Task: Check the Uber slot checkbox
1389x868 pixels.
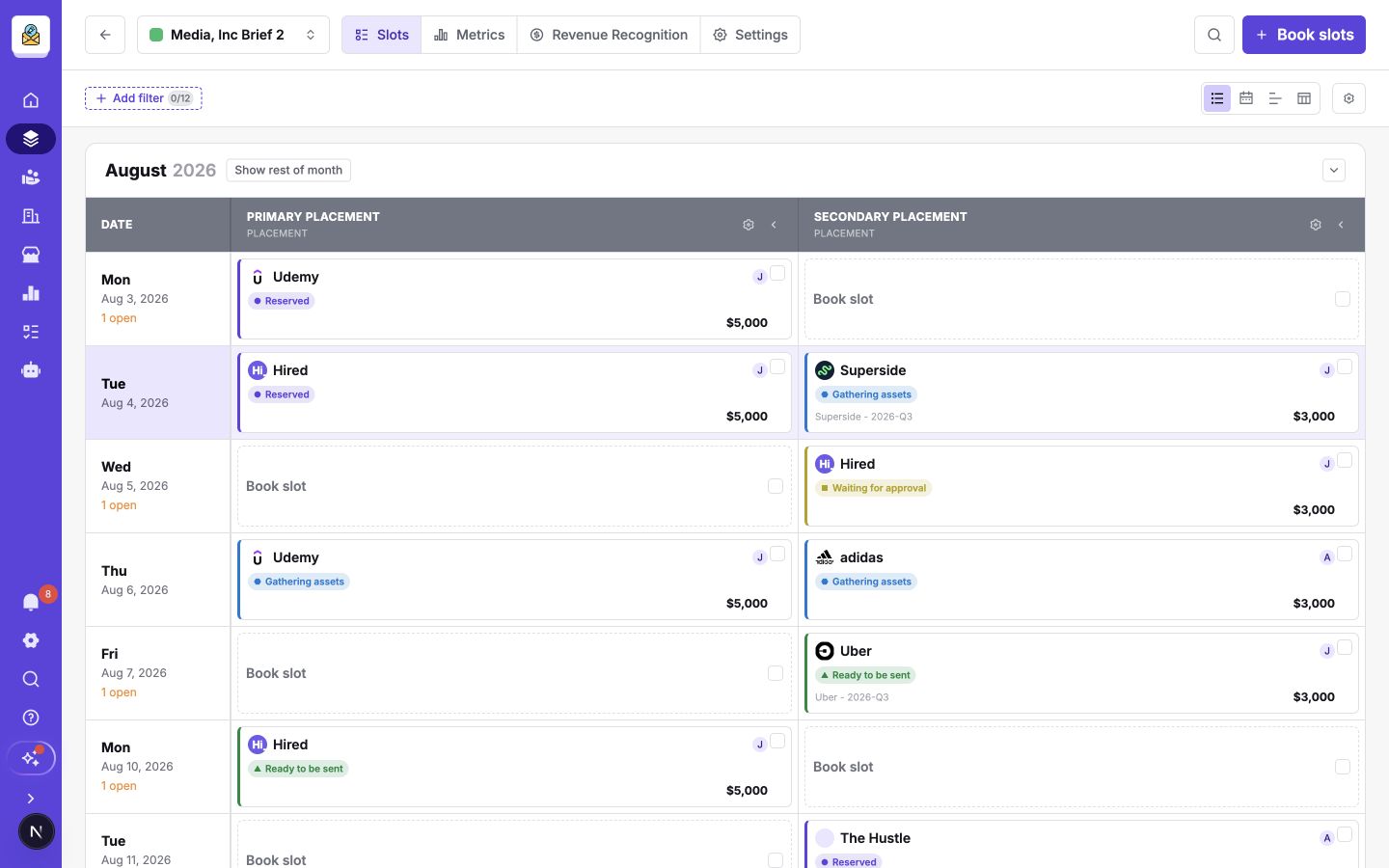Action: [1345, 648]
